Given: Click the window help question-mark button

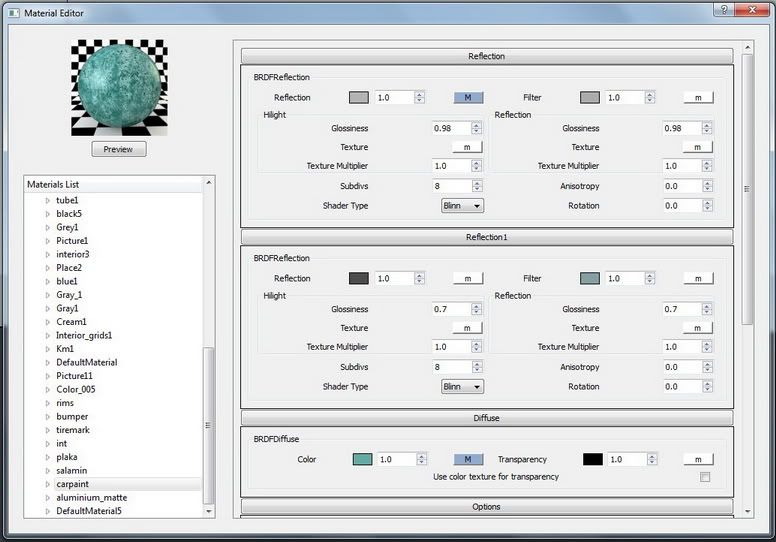Looking at the screenshot, I should click(724, 10).
